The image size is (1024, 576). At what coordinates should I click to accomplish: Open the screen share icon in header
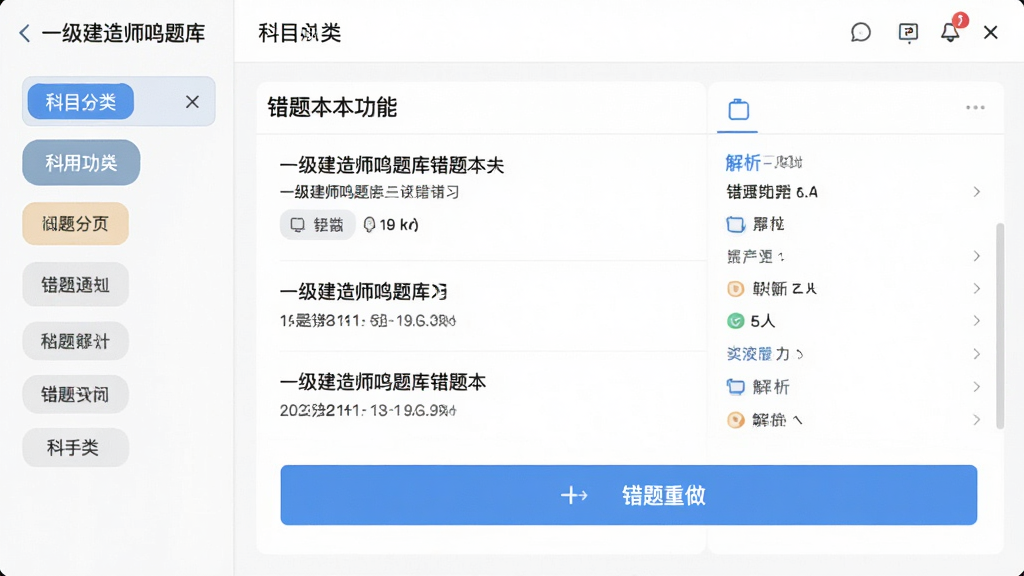point(908,32)
